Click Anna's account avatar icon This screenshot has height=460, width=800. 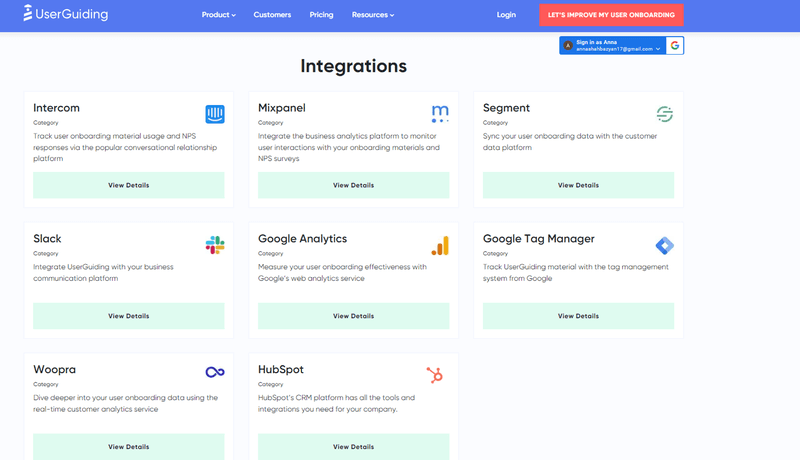[x=568, y=45]
